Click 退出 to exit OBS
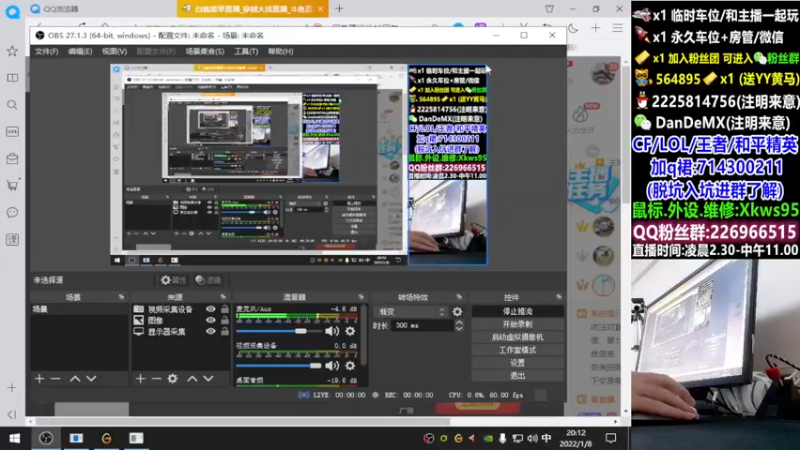800x450 pixels. pyautogui.click(x=517, y=376)
